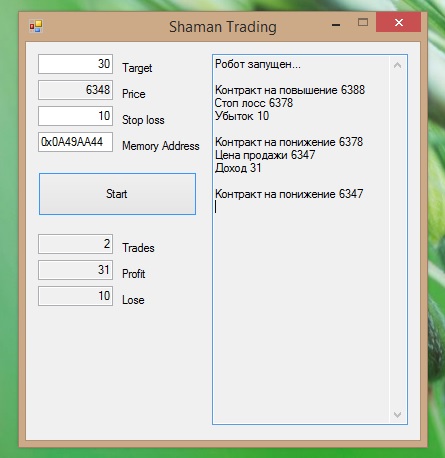Click the Price value field
445x458 pixels.
coord(76,90)
